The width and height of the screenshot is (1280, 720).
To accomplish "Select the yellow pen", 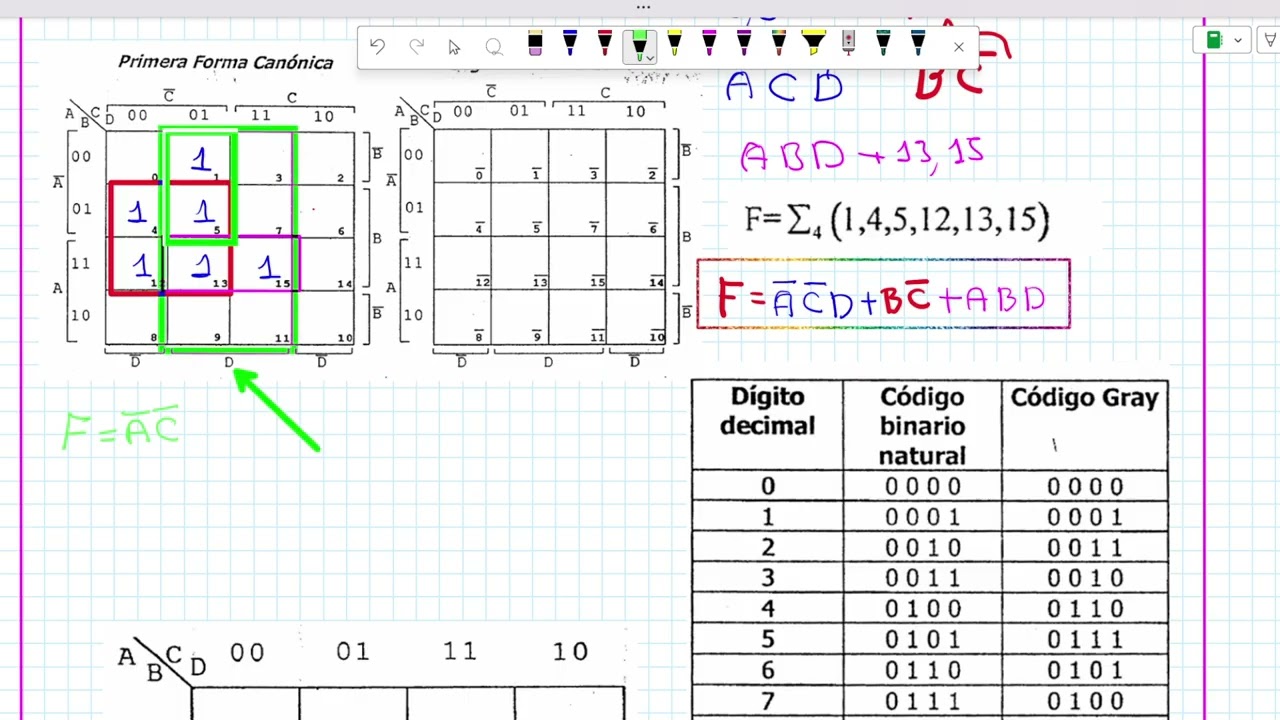I will click(x=674, y=43).
